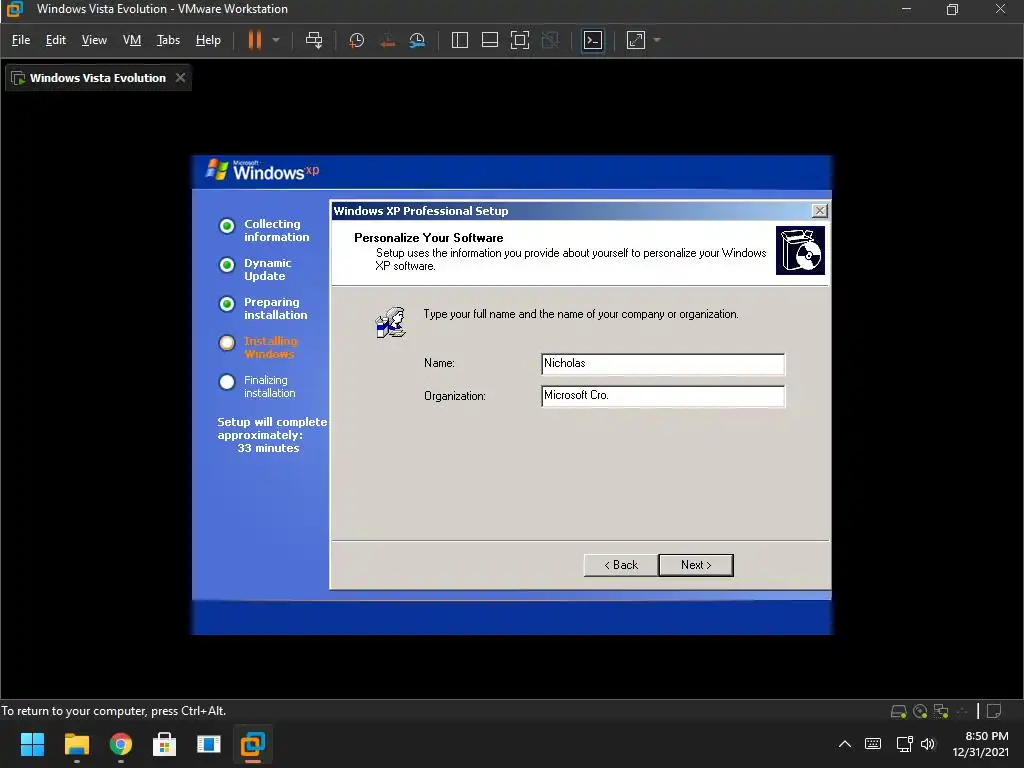Show hidden system tray icons
This screenshot has height=768, width=1024.
[844, 744]
